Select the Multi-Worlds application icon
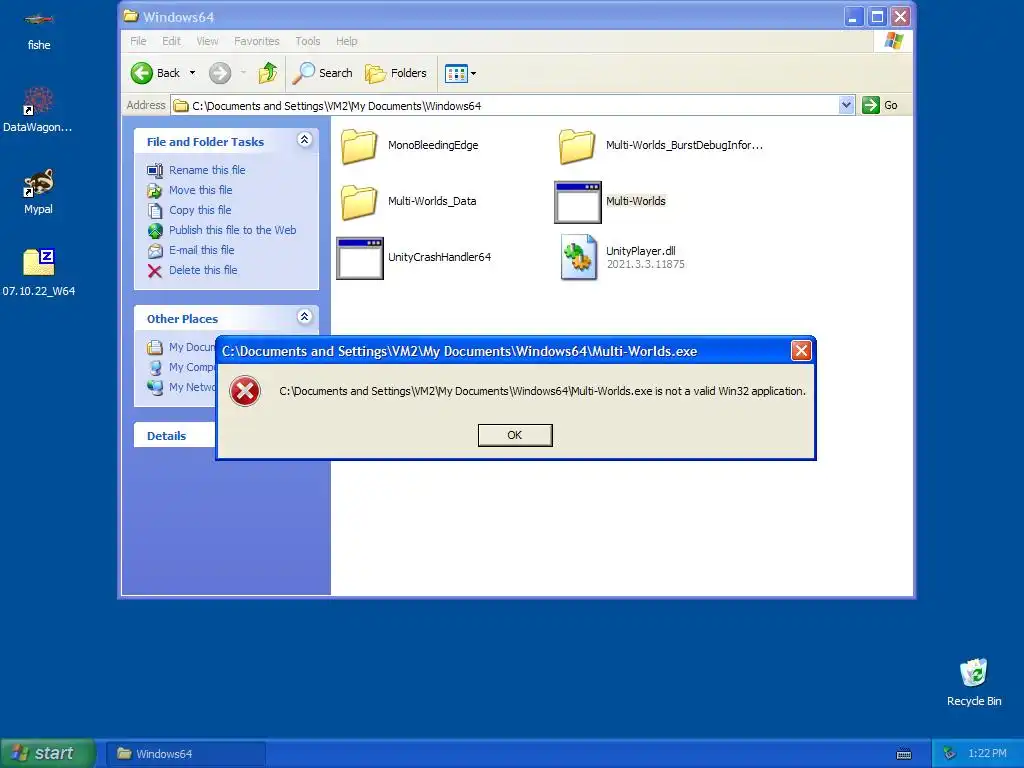Viewport: 1024px width, 768px height. tap(577, 202)
